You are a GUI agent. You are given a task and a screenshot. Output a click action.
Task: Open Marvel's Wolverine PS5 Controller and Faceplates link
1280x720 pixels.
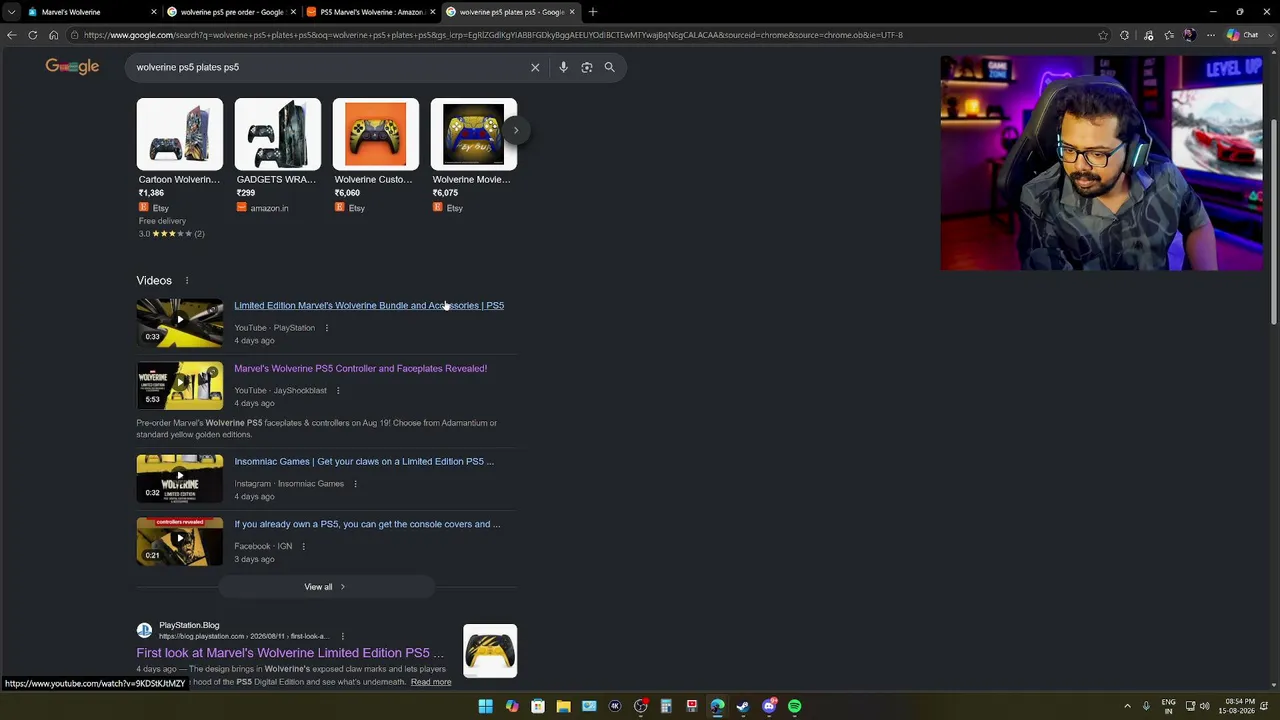click(361, 369)
